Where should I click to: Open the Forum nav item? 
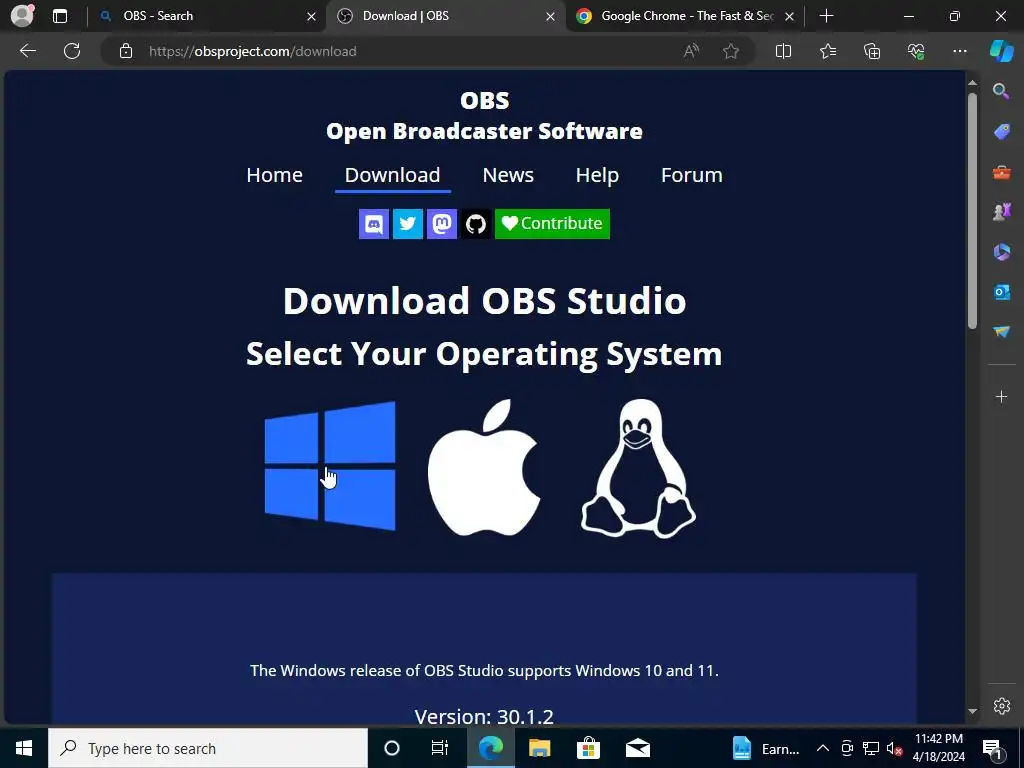click(692, 175)
